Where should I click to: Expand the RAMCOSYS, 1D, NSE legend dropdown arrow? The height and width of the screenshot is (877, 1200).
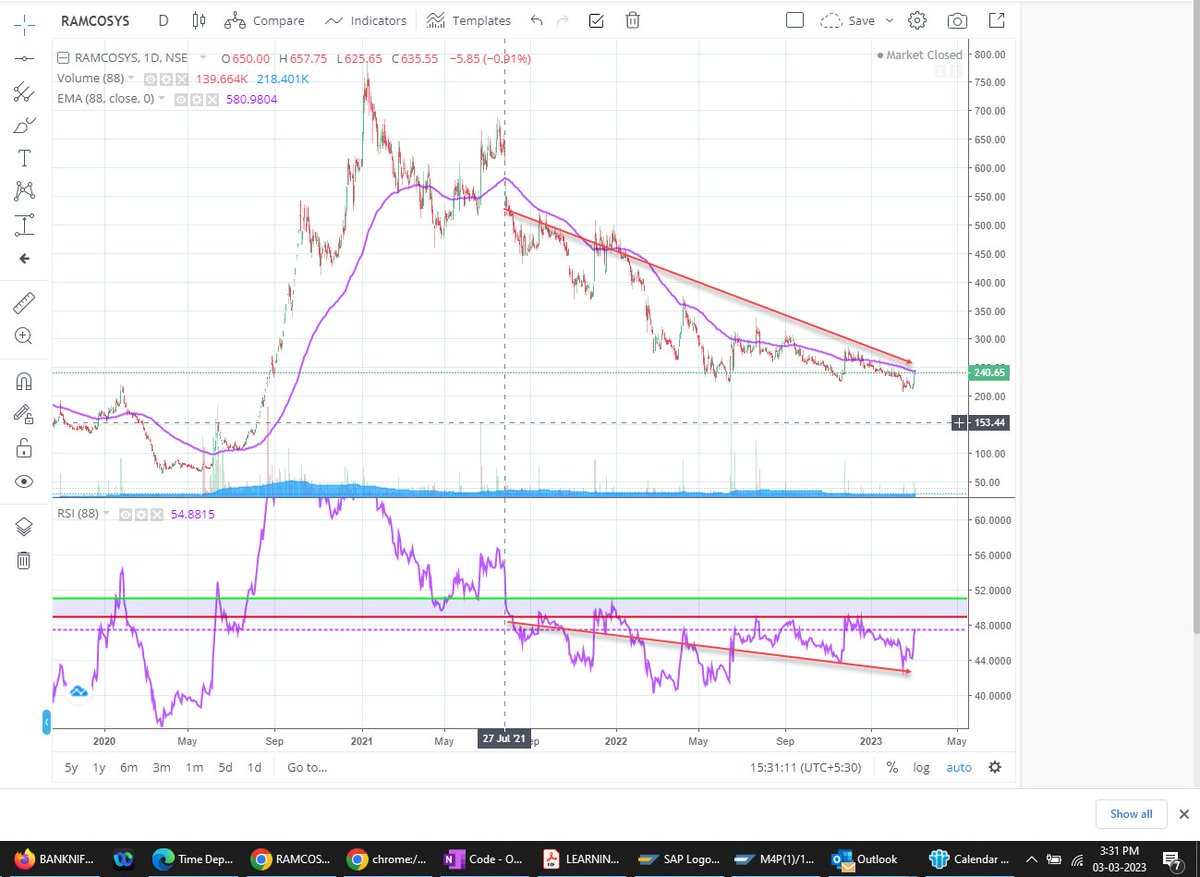[204, 58]
